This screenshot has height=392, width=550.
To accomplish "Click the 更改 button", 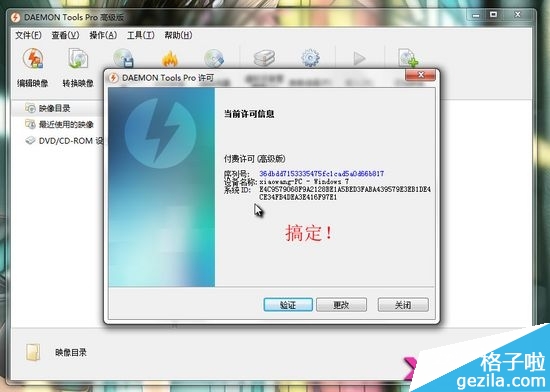I will pos(341,305).
